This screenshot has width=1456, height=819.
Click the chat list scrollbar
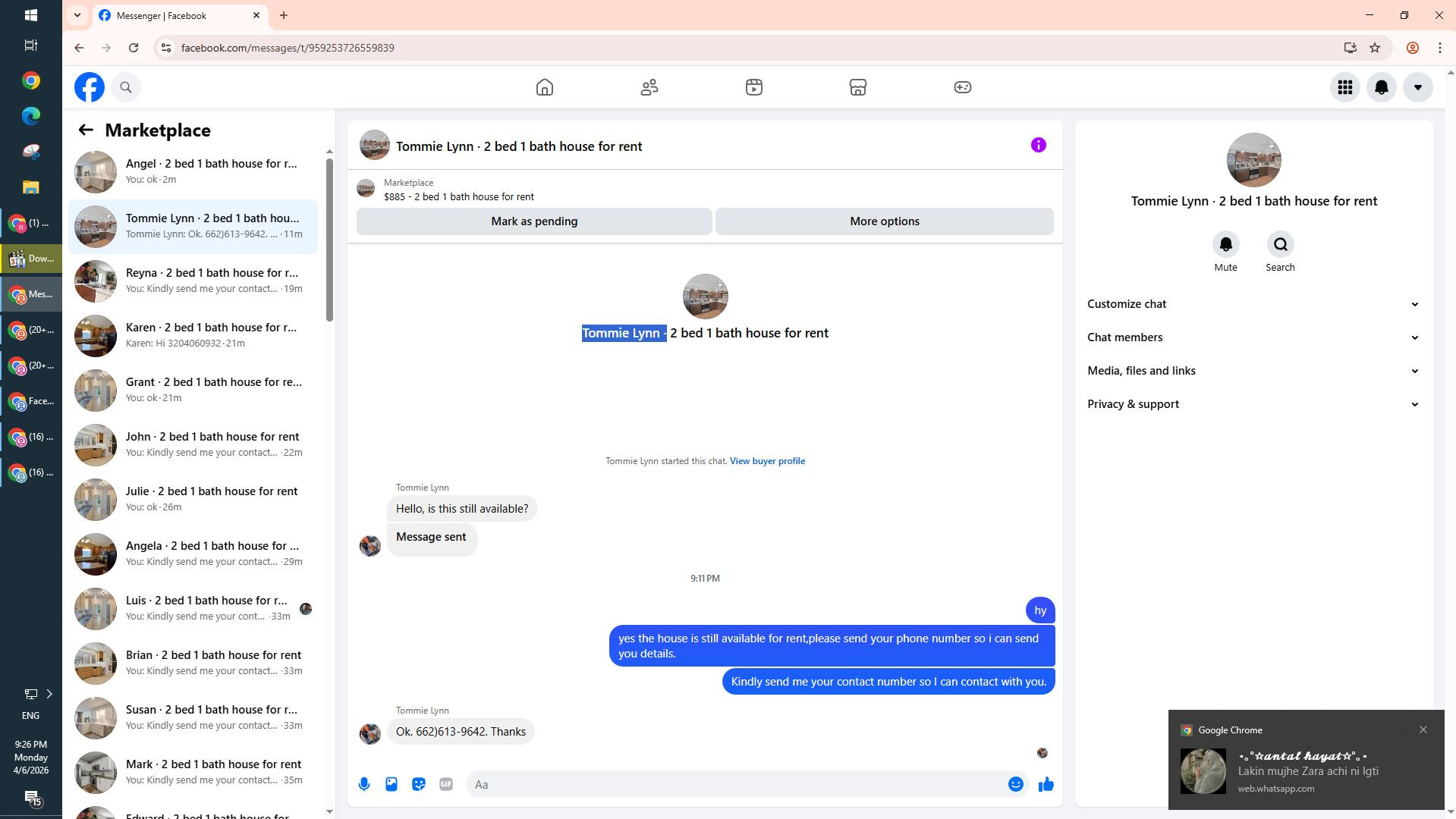click(329, 240)
